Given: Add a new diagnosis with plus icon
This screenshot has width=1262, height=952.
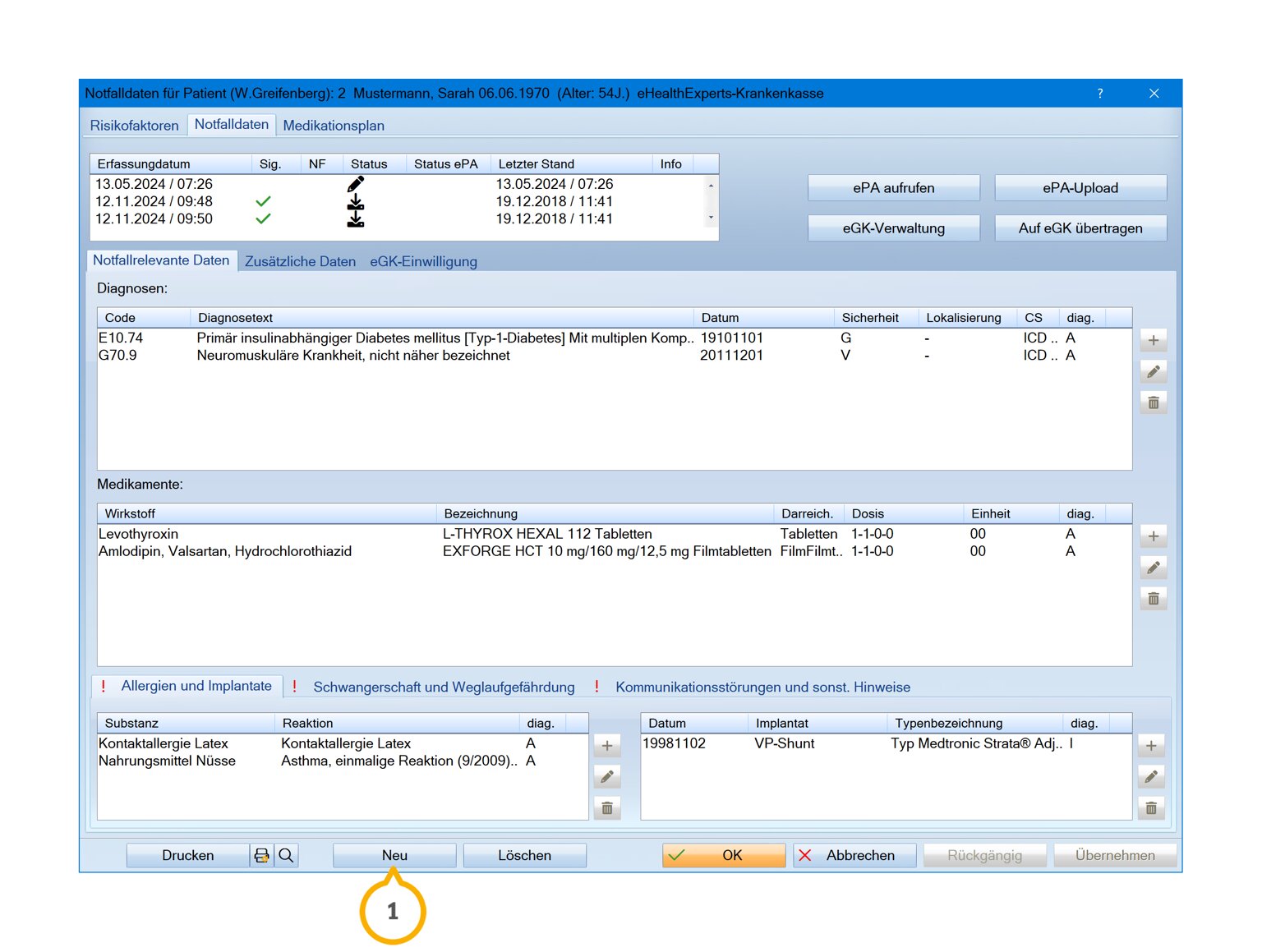Looking at the screenshot, I should click(x=1153, y=340).
